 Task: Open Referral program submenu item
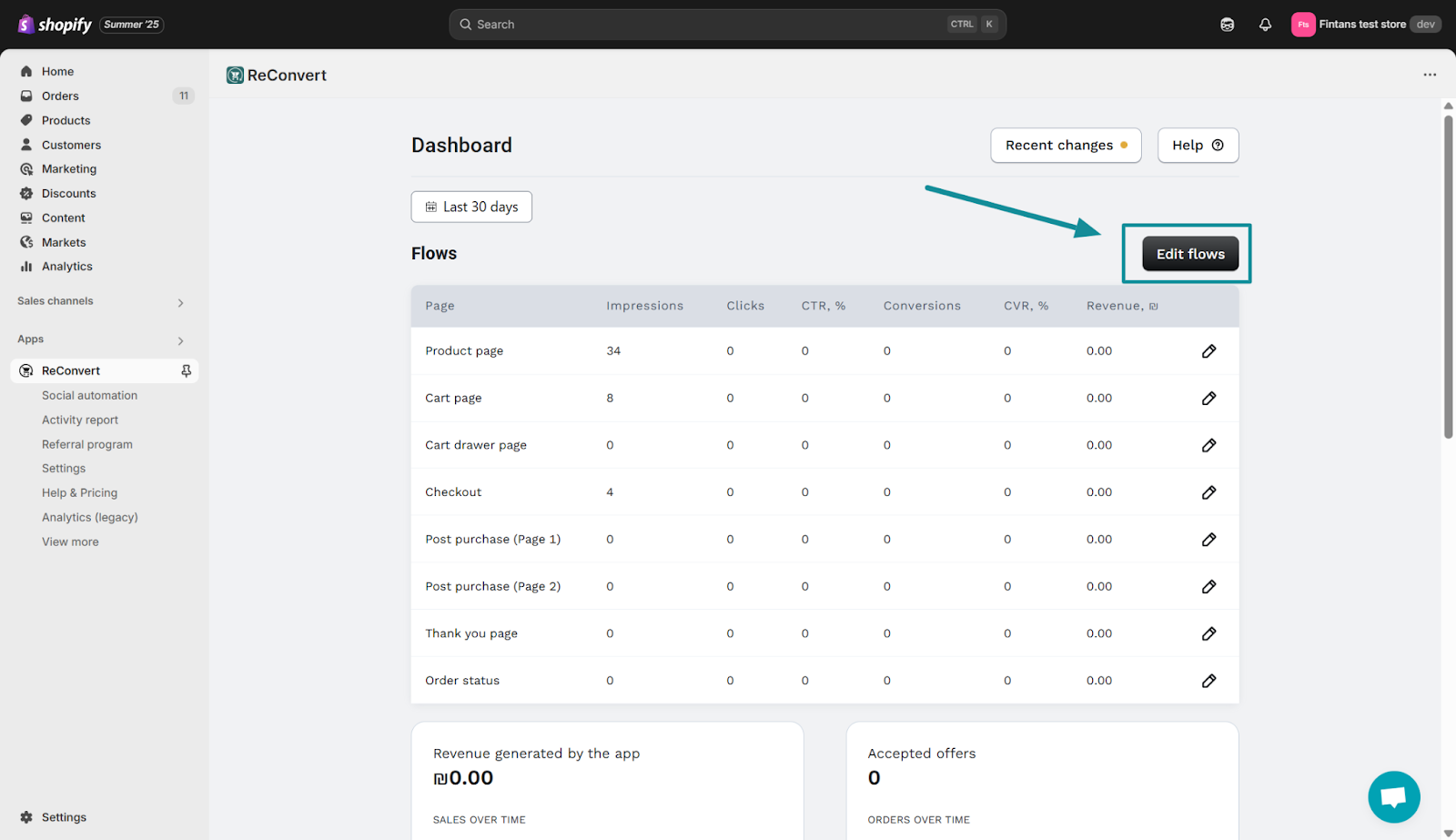point(87,444)
